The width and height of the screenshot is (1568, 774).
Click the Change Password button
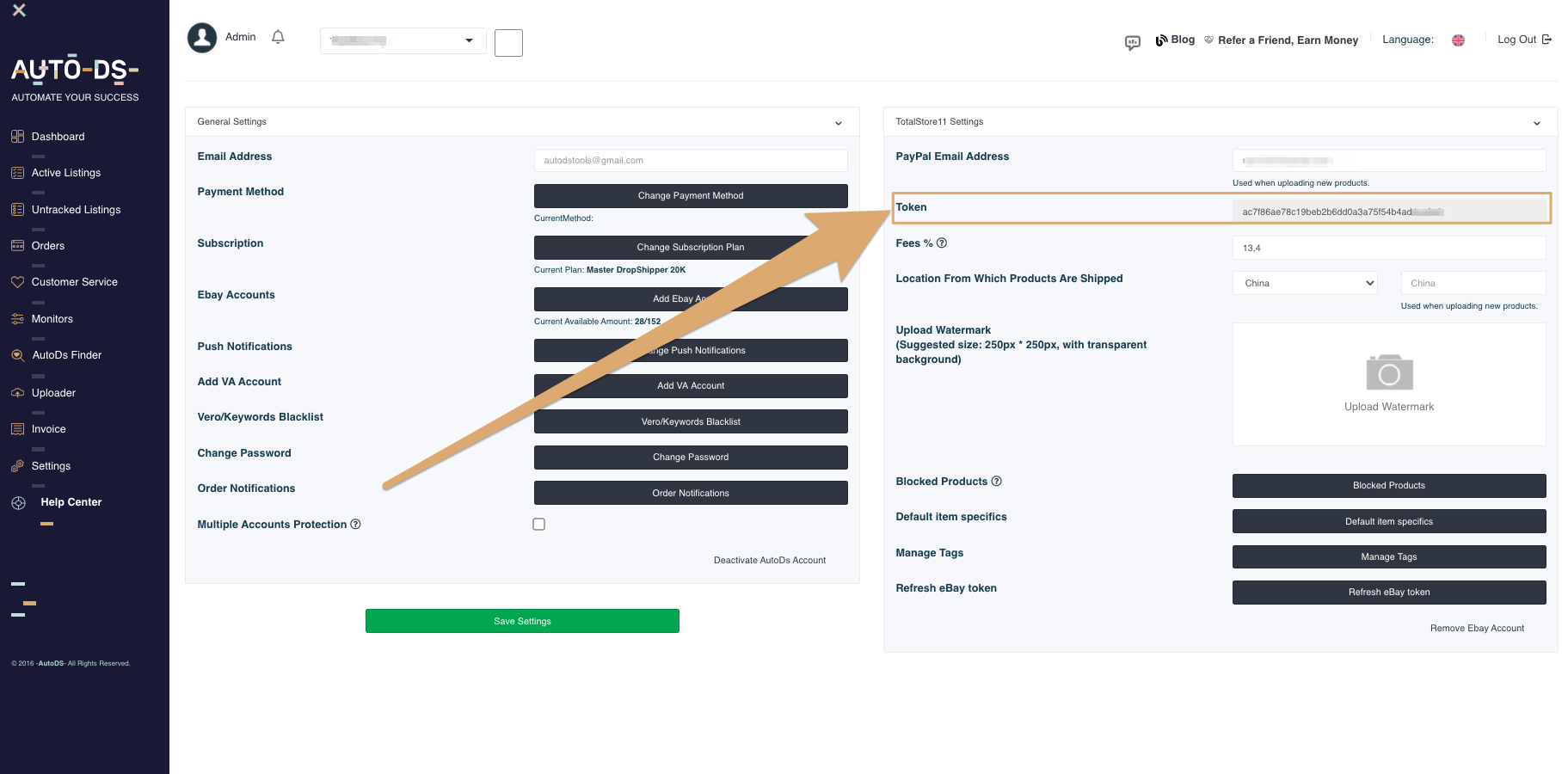[x=691, y=457]
